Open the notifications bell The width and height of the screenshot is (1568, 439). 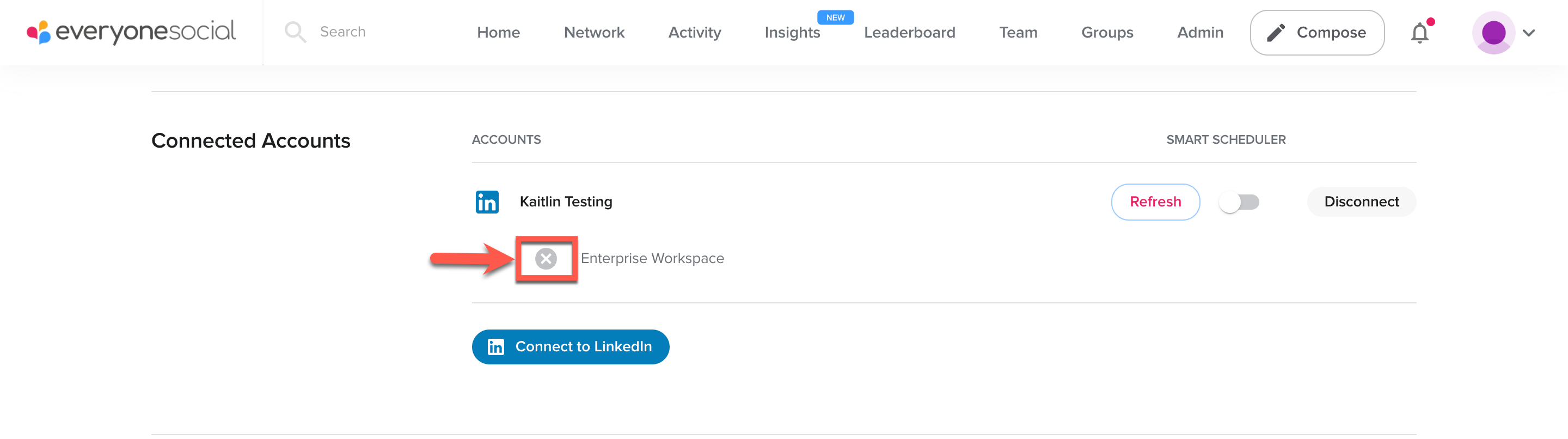[1419, 33]
